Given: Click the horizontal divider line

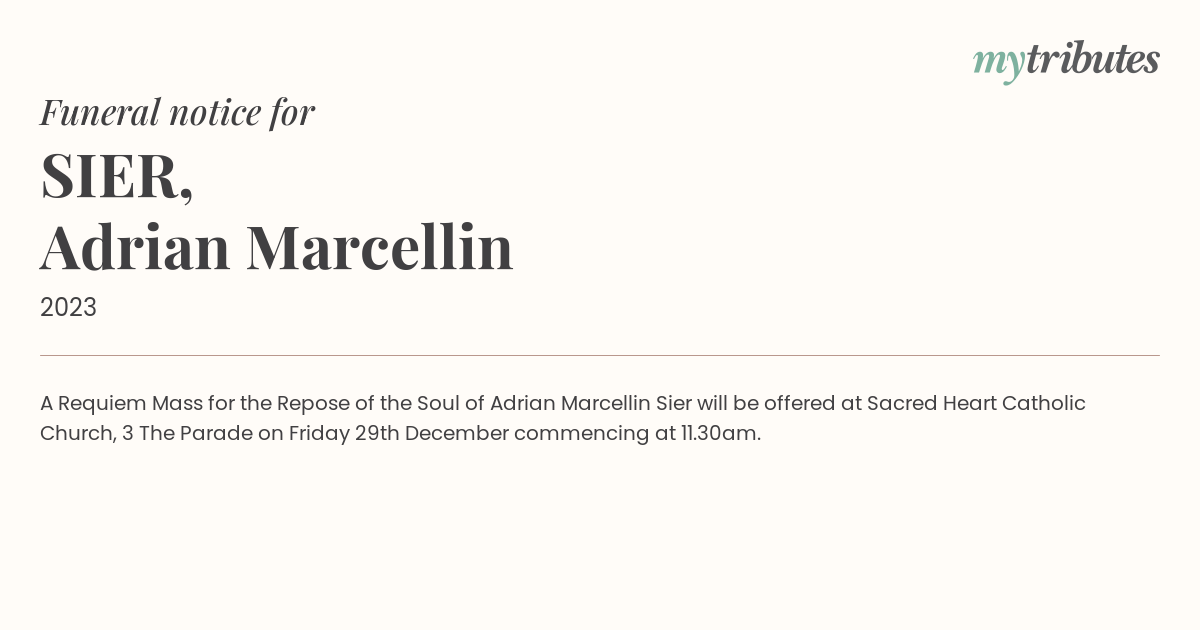Looking at the screenshot, I should point(600,355).
